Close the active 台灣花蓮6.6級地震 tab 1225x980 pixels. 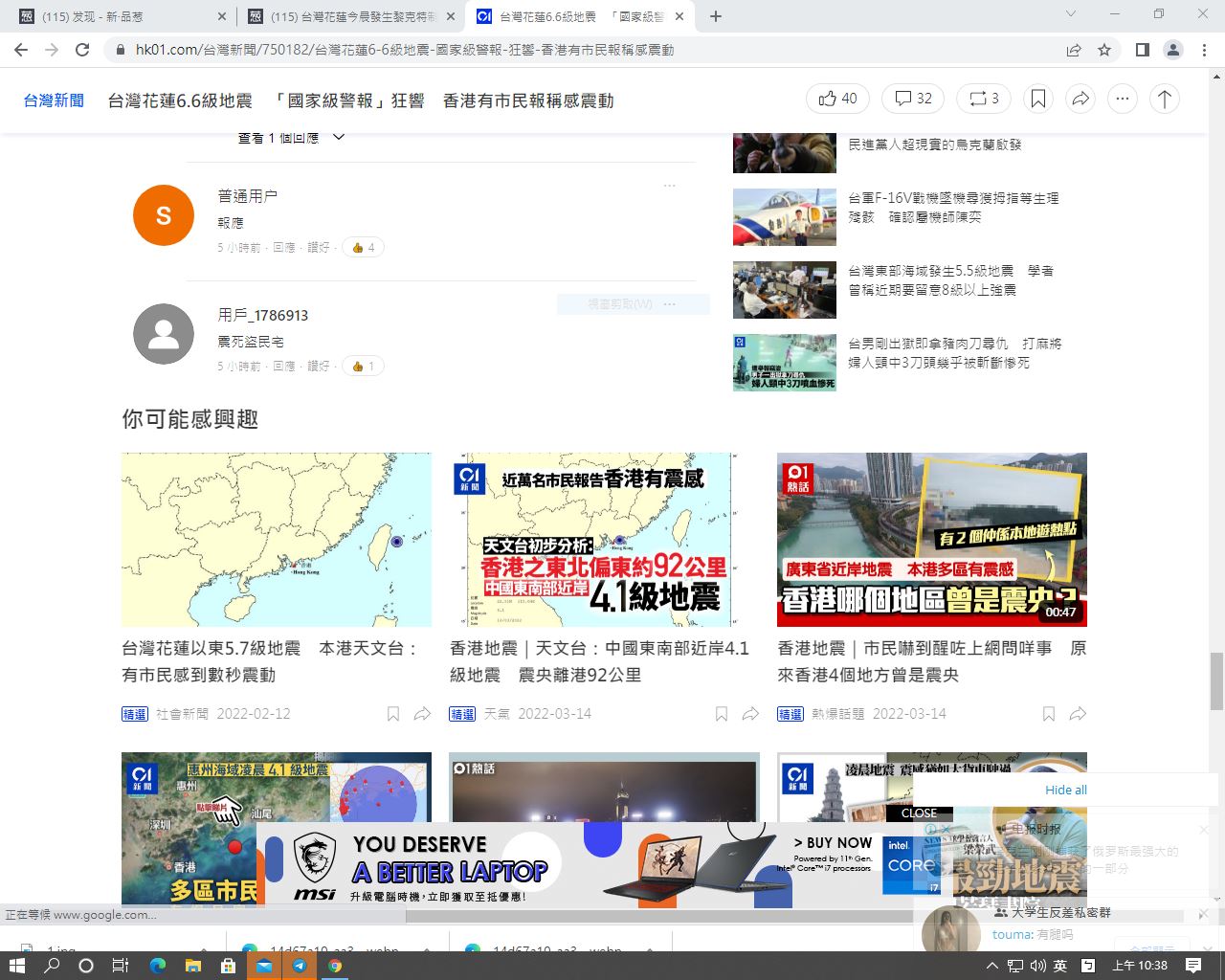point(679,16)
